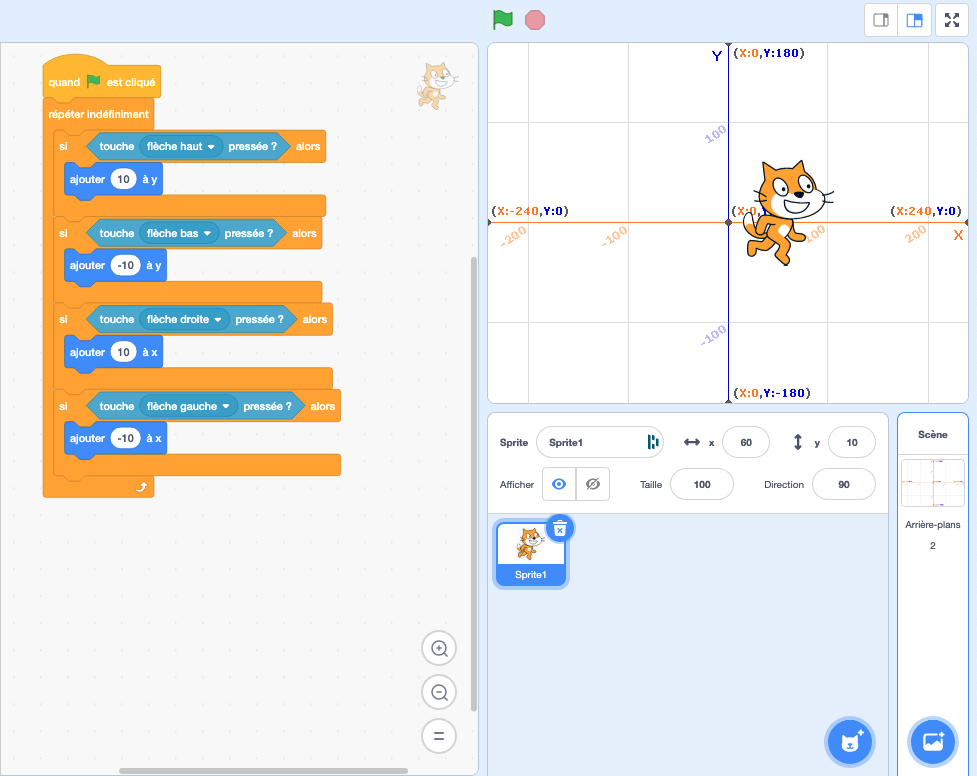
Task: Select the Scène backdrop thumbnail
Action: pyautogui.click(x=933, y=484)
